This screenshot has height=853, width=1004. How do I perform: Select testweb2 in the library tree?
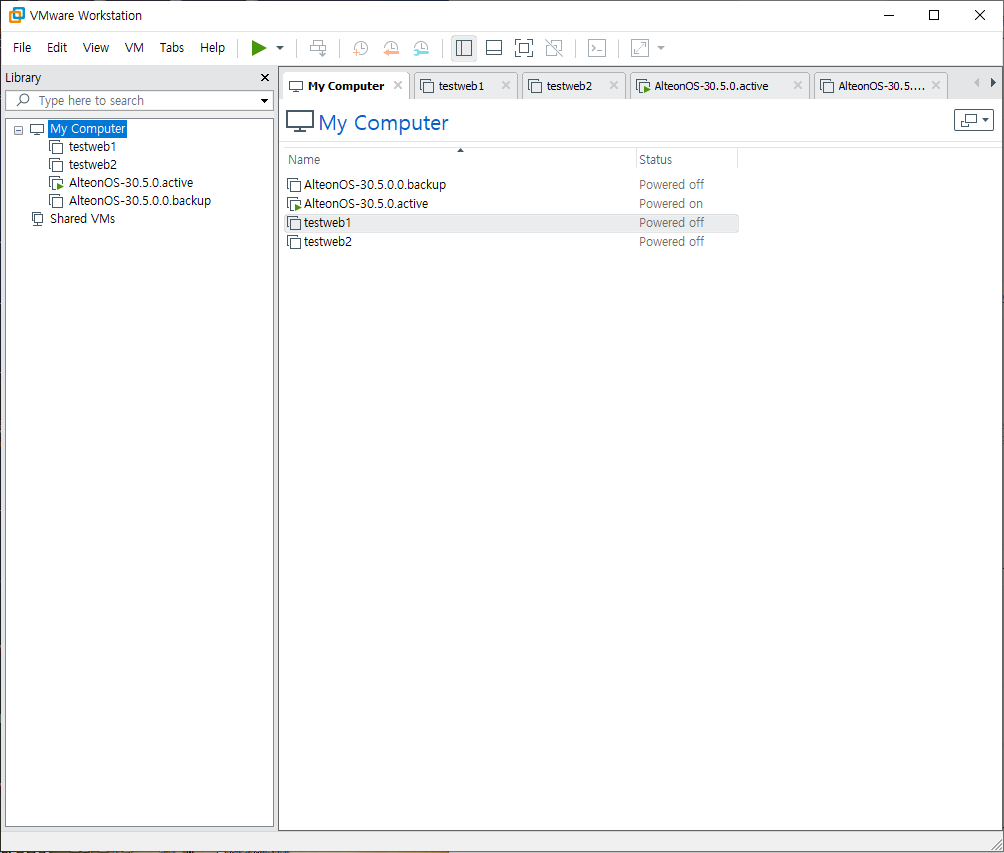[93, 165]
